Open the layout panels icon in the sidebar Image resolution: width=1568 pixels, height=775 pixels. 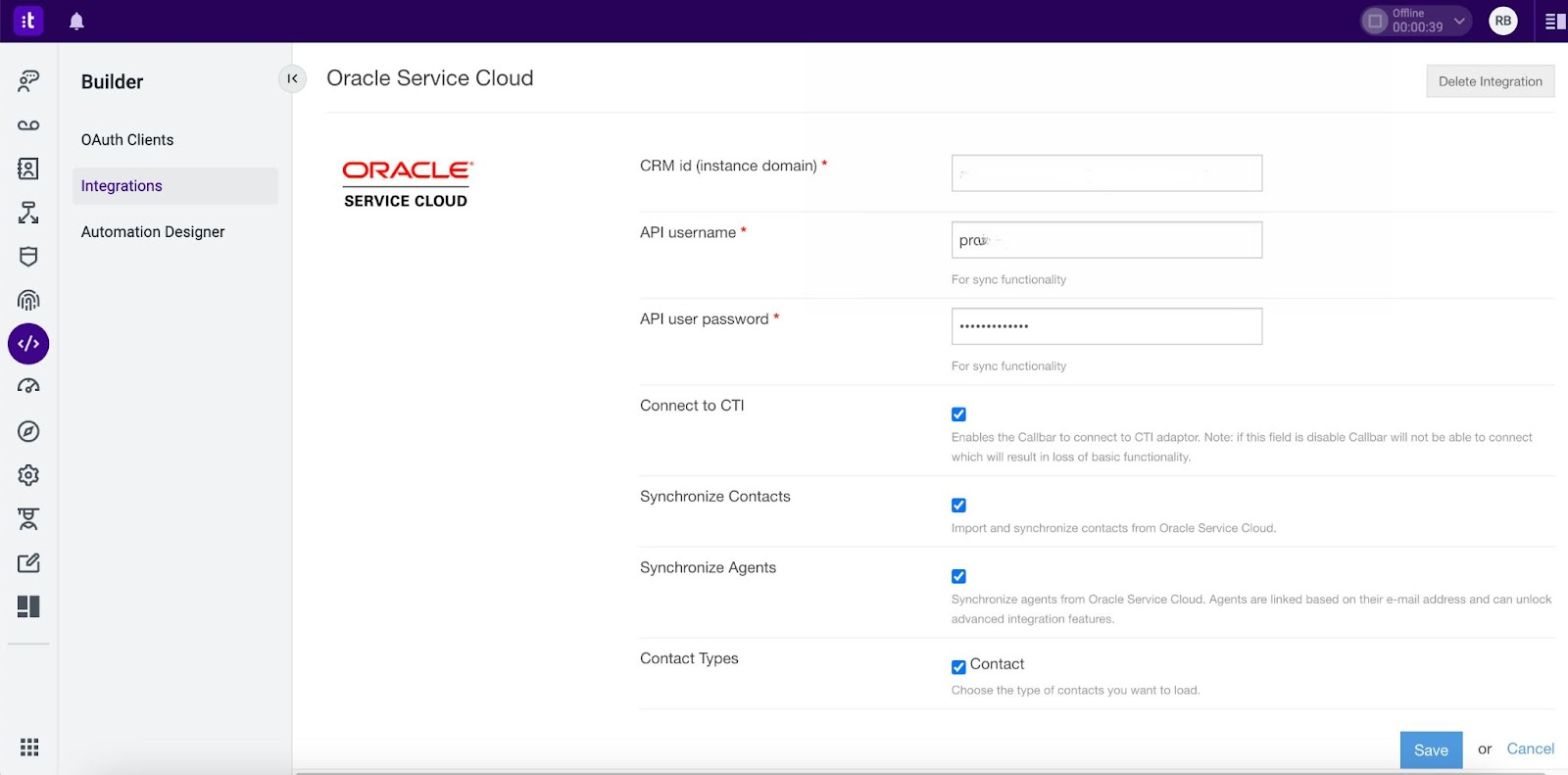[28, 606]
